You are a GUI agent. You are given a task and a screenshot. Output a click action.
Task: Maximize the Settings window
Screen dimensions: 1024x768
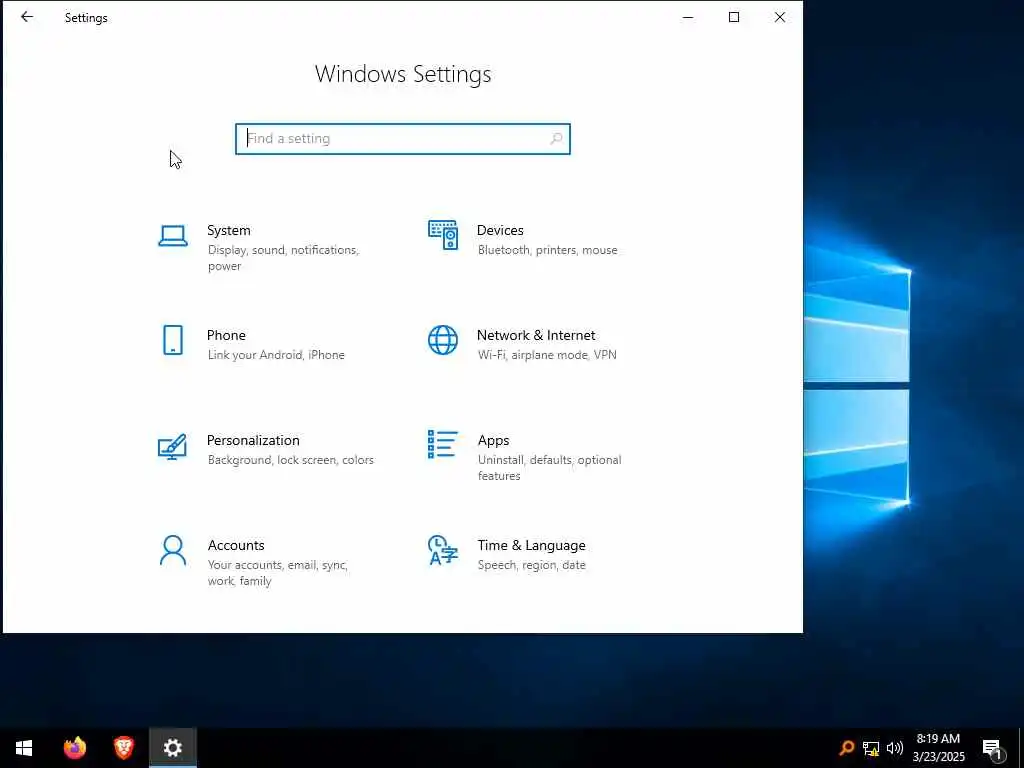(x=734, y=17)
